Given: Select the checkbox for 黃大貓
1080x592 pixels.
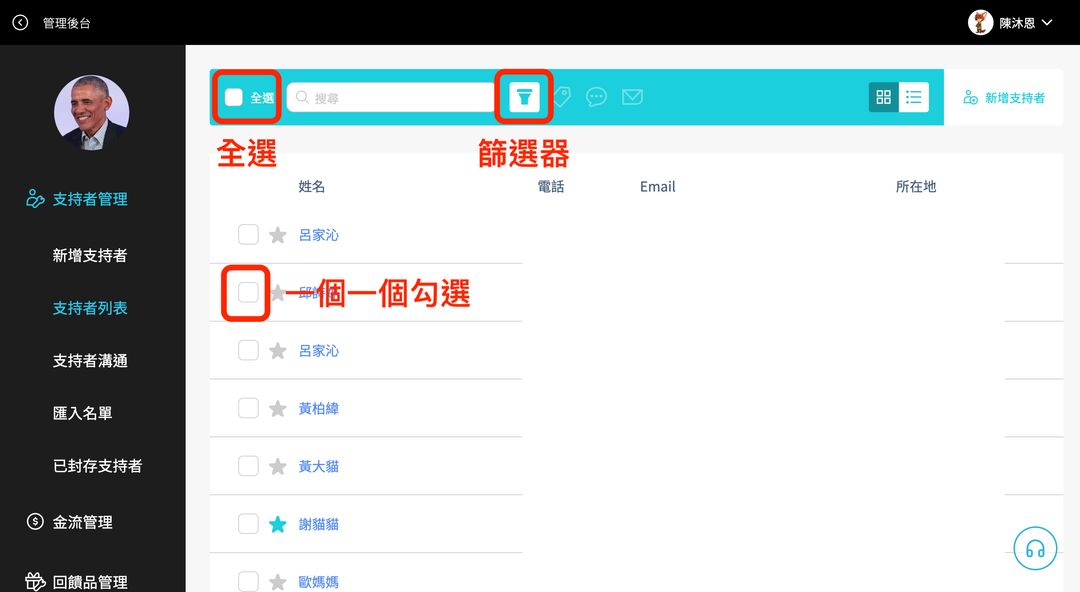Looking at the screenshot, I should click(x=248, y=466).
